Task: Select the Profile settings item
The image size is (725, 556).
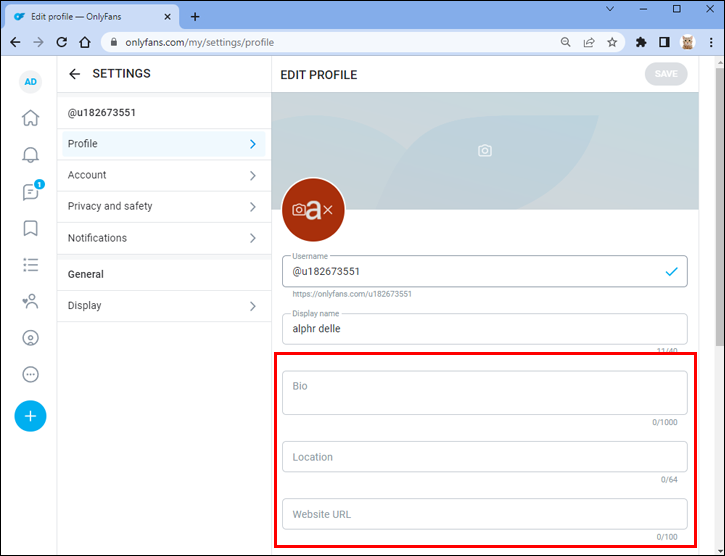Action: [x=164, y=144]
